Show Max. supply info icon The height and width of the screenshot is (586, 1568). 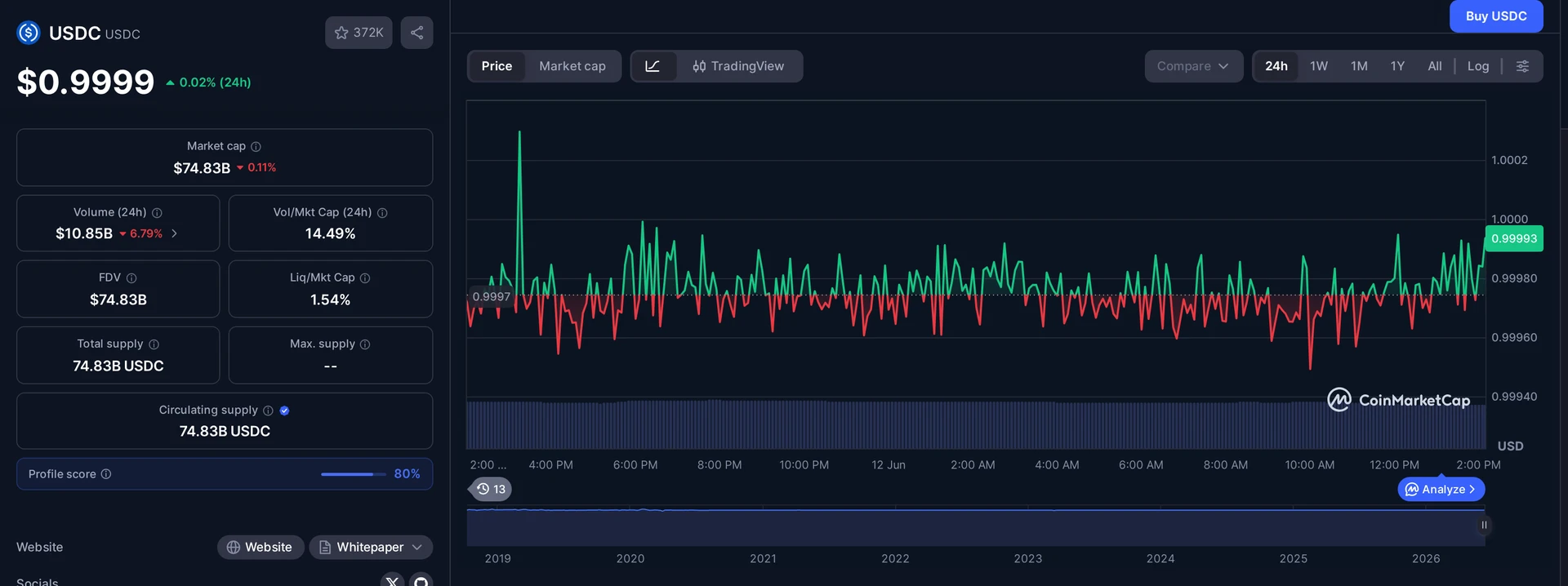pos(365,344)
